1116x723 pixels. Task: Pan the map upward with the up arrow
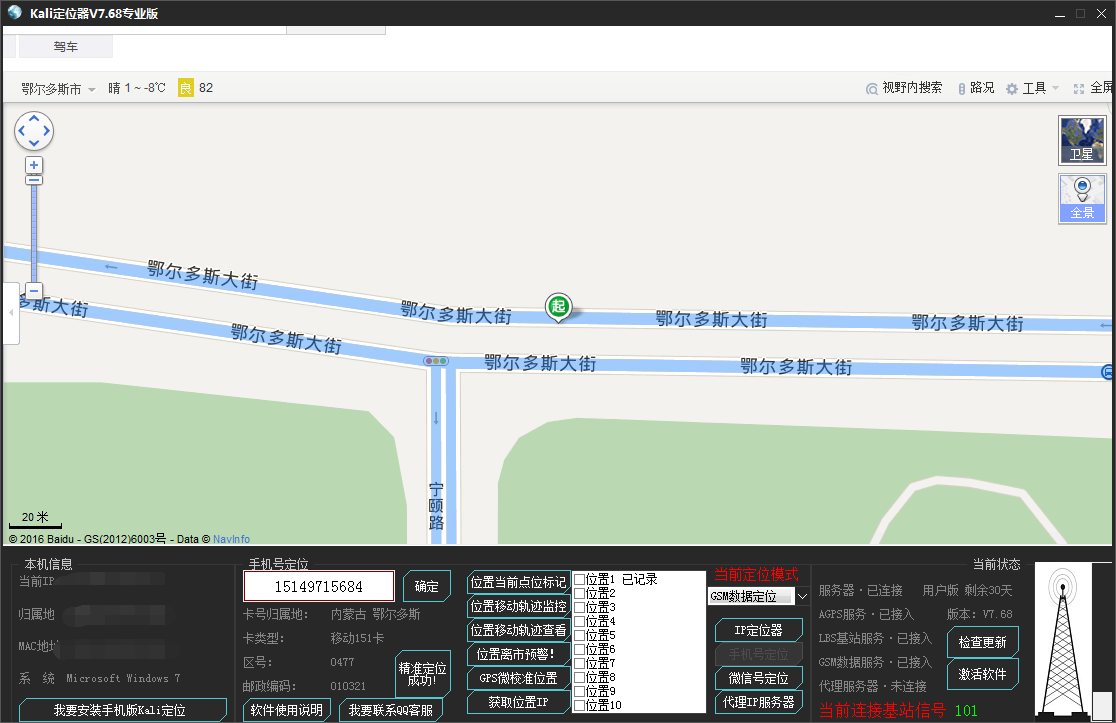[34, 119]
